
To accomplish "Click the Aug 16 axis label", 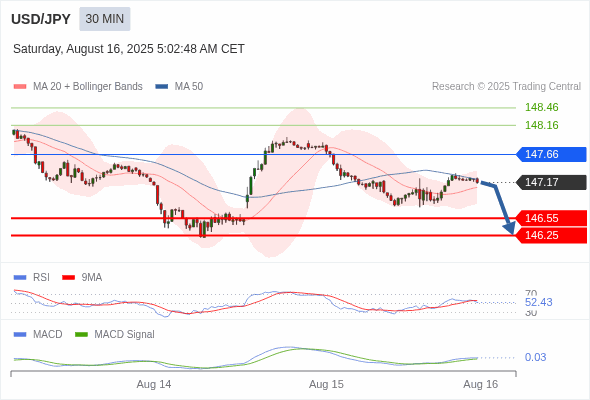I will (x=481, y=384).
